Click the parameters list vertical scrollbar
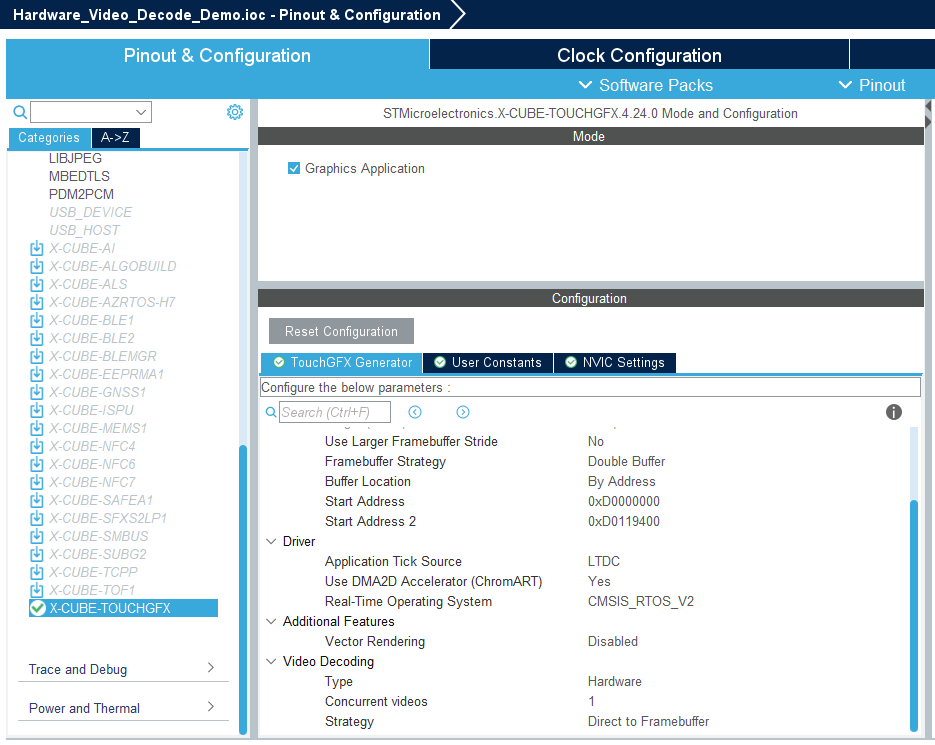The width and height of the screenshot is (935, 745). [914, 616]
